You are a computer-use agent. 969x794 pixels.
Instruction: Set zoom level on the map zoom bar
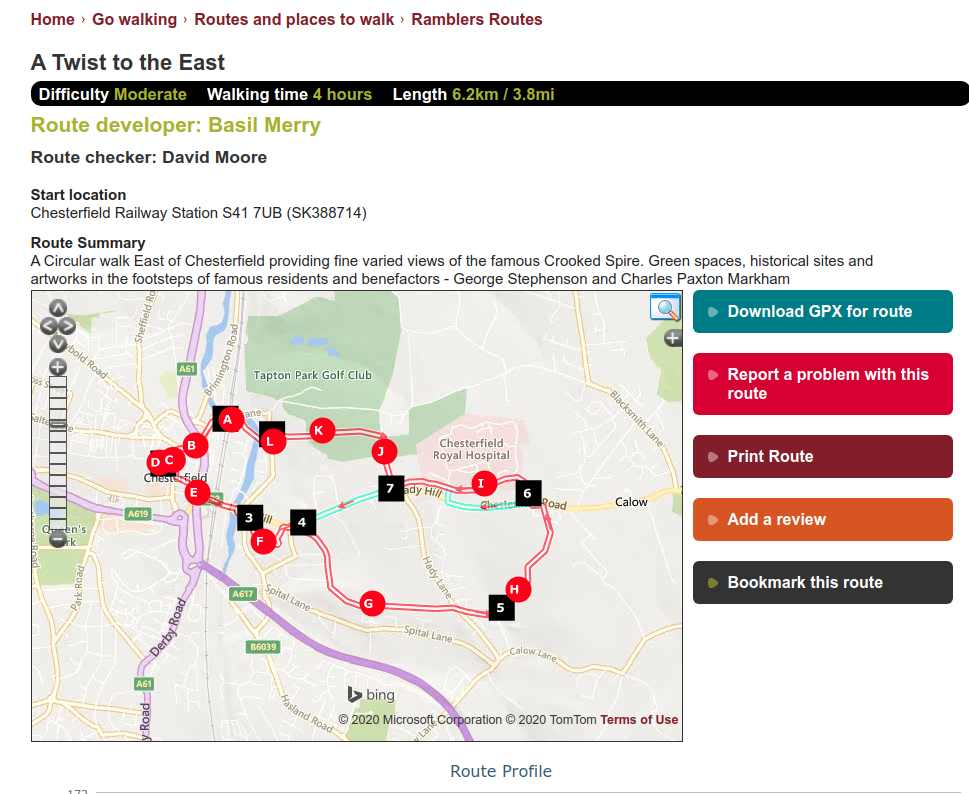point(58,450)
